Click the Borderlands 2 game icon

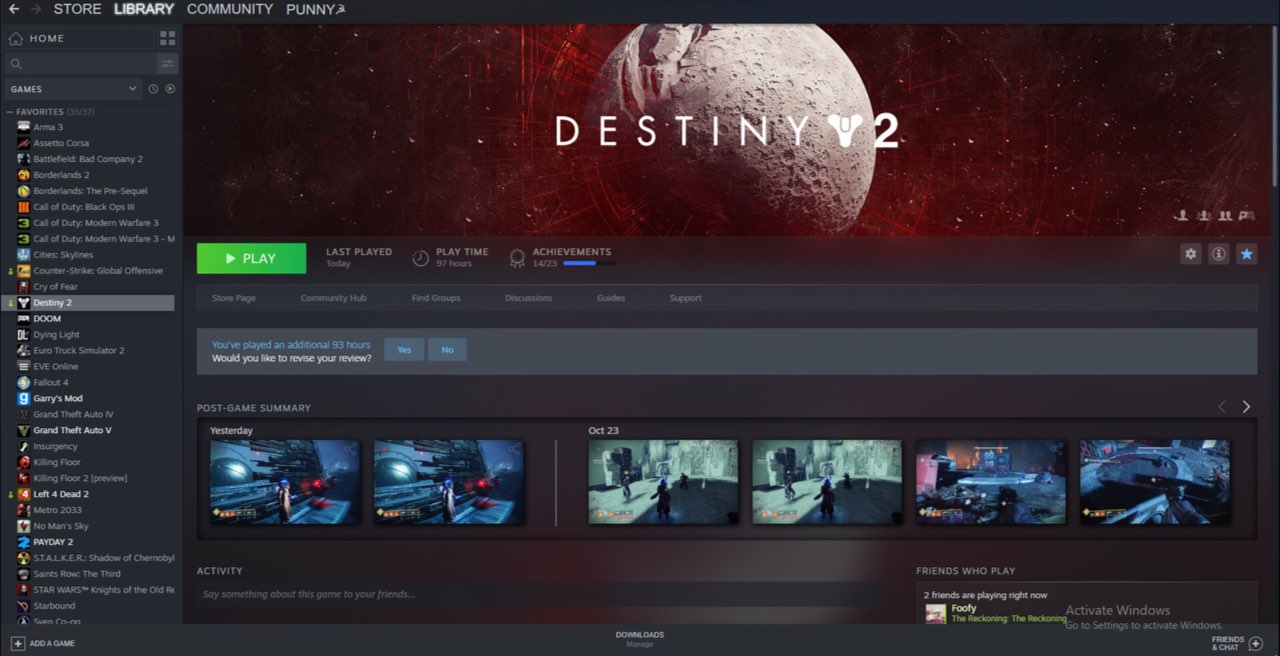pyautogui.click(x=23, y=175)
